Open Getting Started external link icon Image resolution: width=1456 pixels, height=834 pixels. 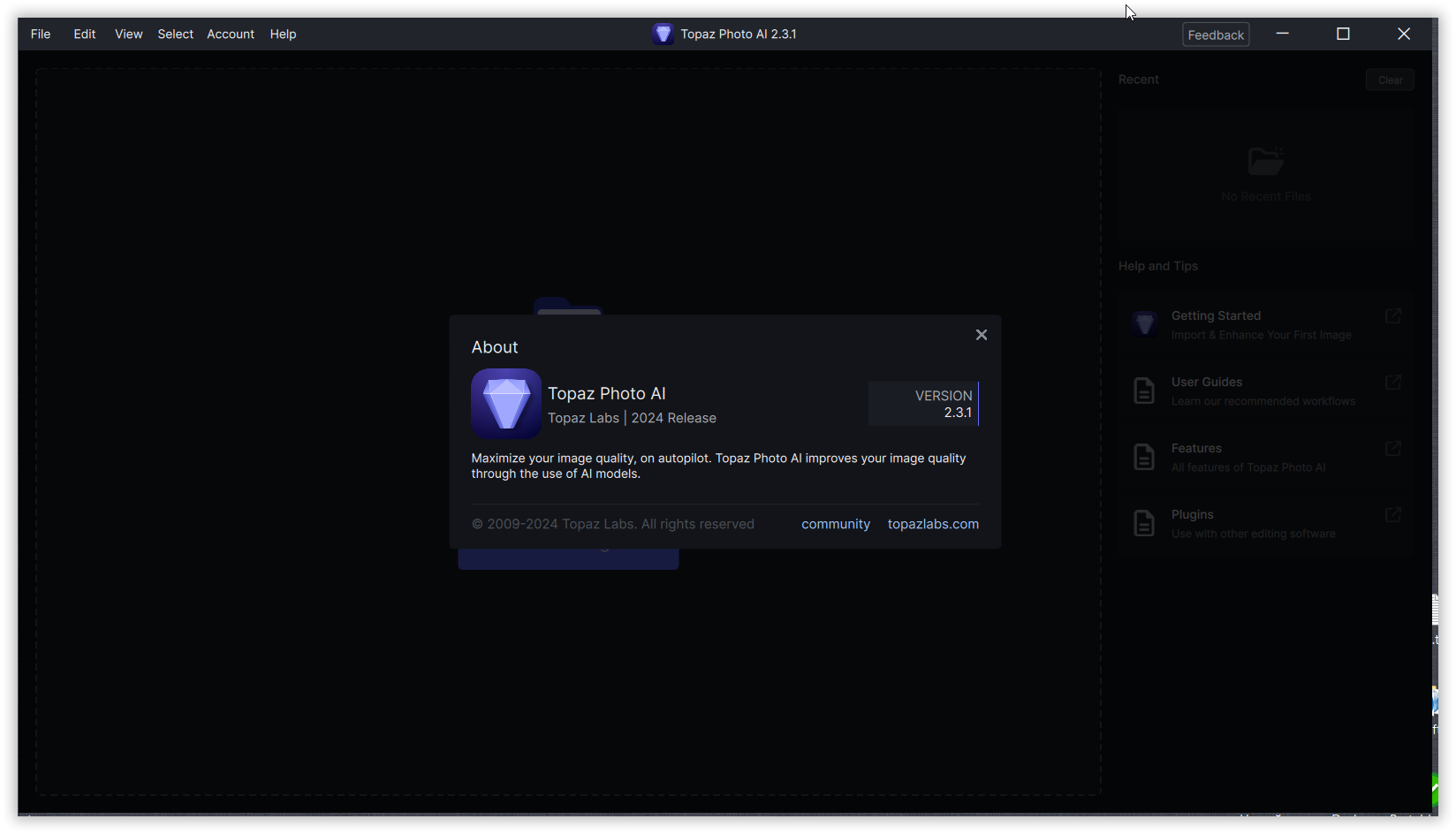click(x=1393, y=315)
